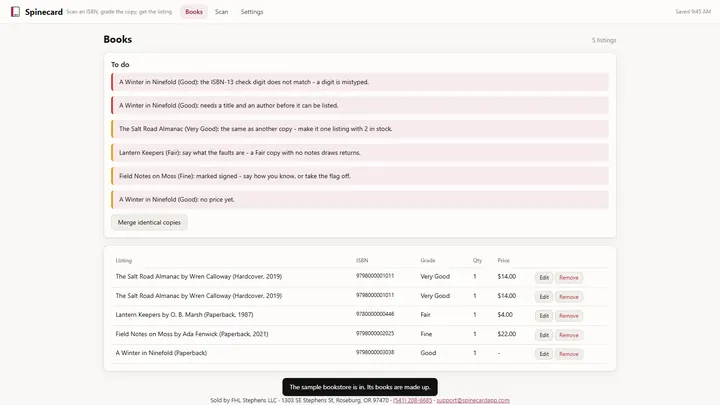The height and width of the screenshot is (405, 720).
Task: Click the (541) phone number link
Action: (x=412, y=400)
